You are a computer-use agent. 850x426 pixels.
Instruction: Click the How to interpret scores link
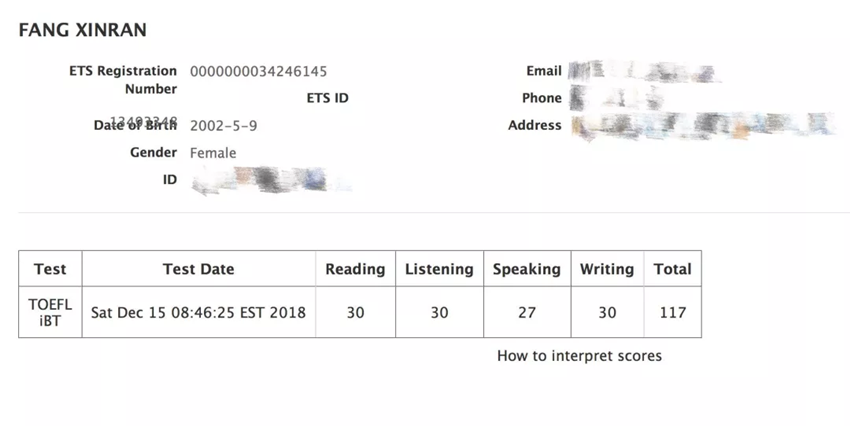tap(579, 356)
